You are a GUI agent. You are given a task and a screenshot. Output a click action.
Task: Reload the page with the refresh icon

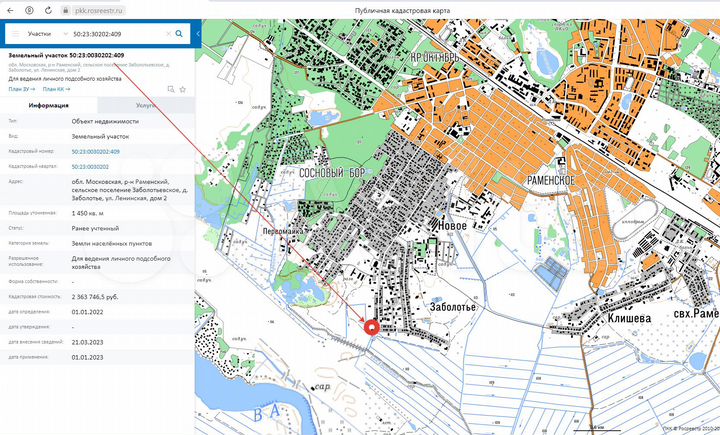coord(48,10)
